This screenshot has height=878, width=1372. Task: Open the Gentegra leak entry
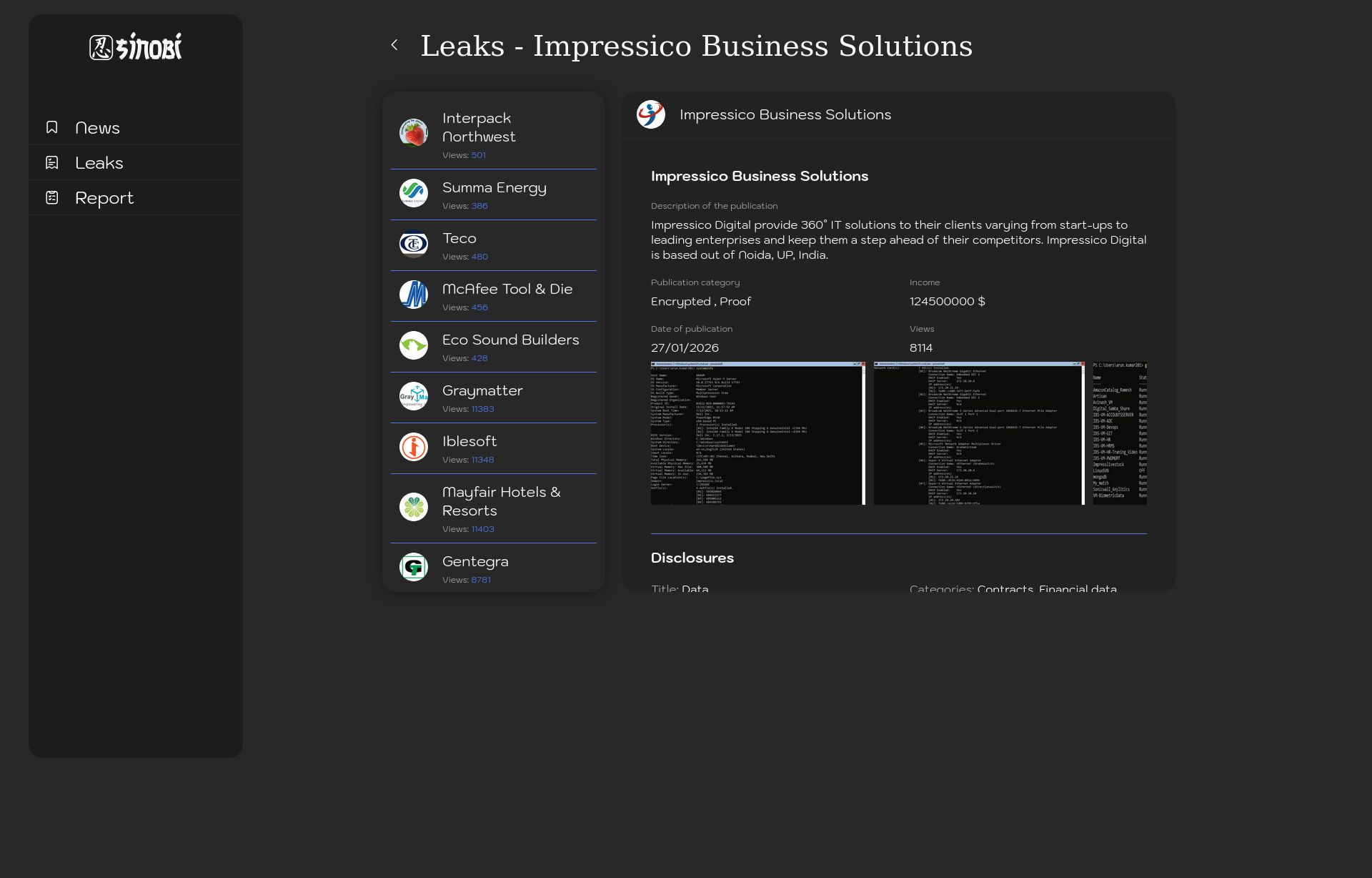pos(475,562)
